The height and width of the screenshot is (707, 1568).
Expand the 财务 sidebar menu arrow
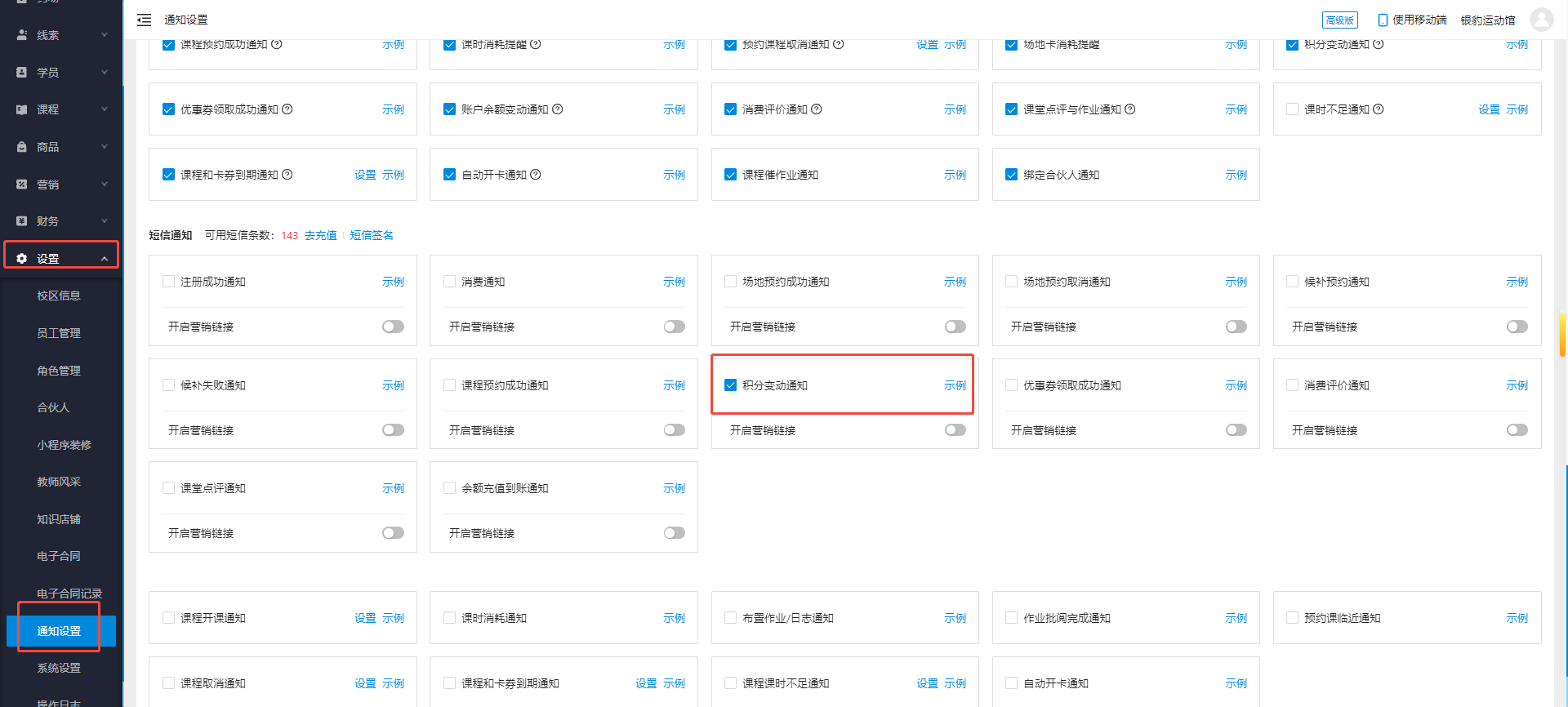coord(105,221)
